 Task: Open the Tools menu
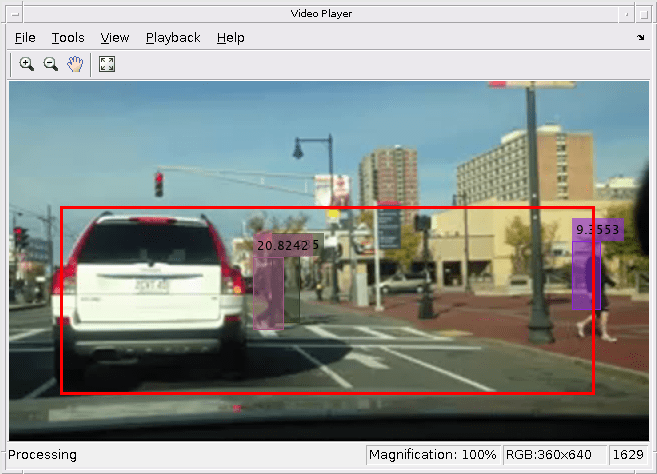point(68,38)
